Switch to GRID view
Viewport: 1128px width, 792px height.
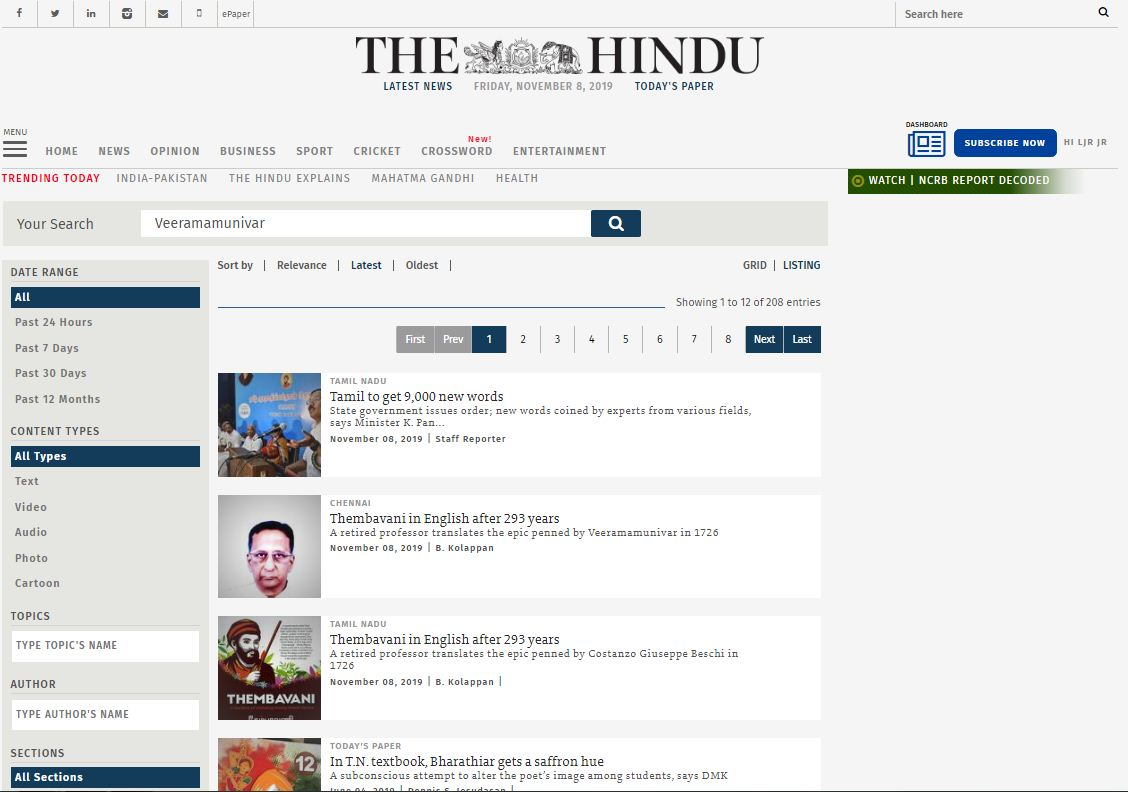point(755,265)
